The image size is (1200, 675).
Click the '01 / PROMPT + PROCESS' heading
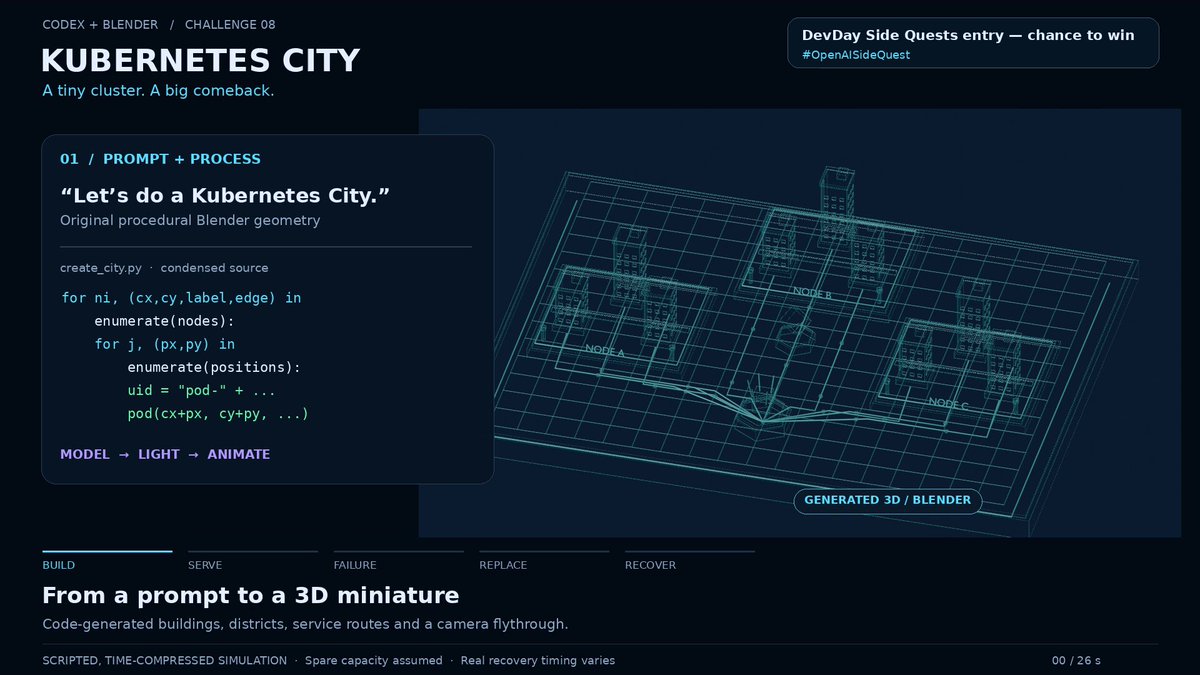tap(160, 159)
